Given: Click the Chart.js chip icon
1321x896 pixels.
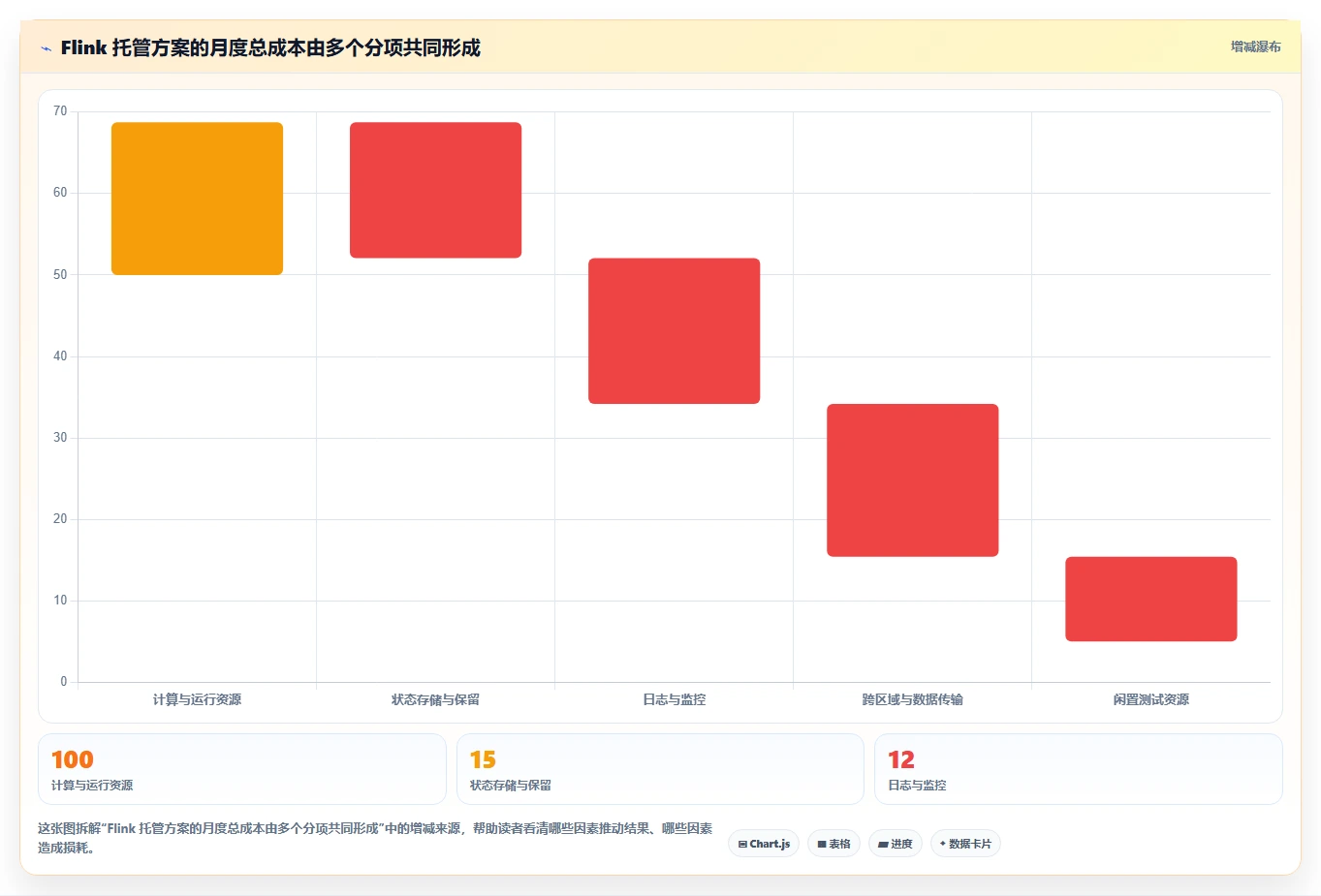Looking at the screenshot, I should point(742,845).
